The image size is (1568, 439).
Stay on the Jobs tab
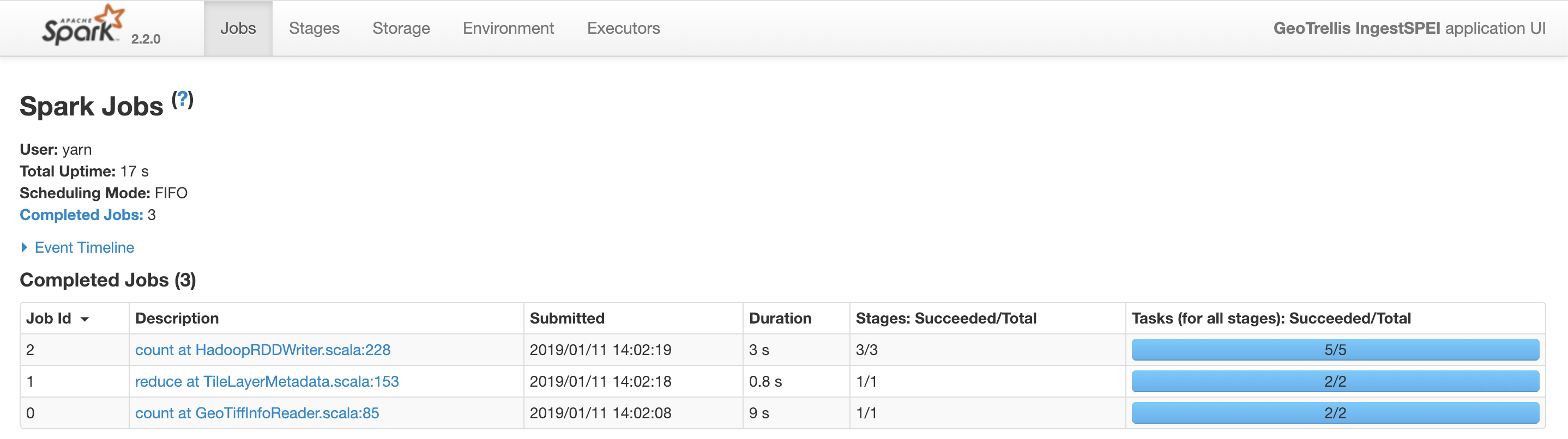click(237, 27)
